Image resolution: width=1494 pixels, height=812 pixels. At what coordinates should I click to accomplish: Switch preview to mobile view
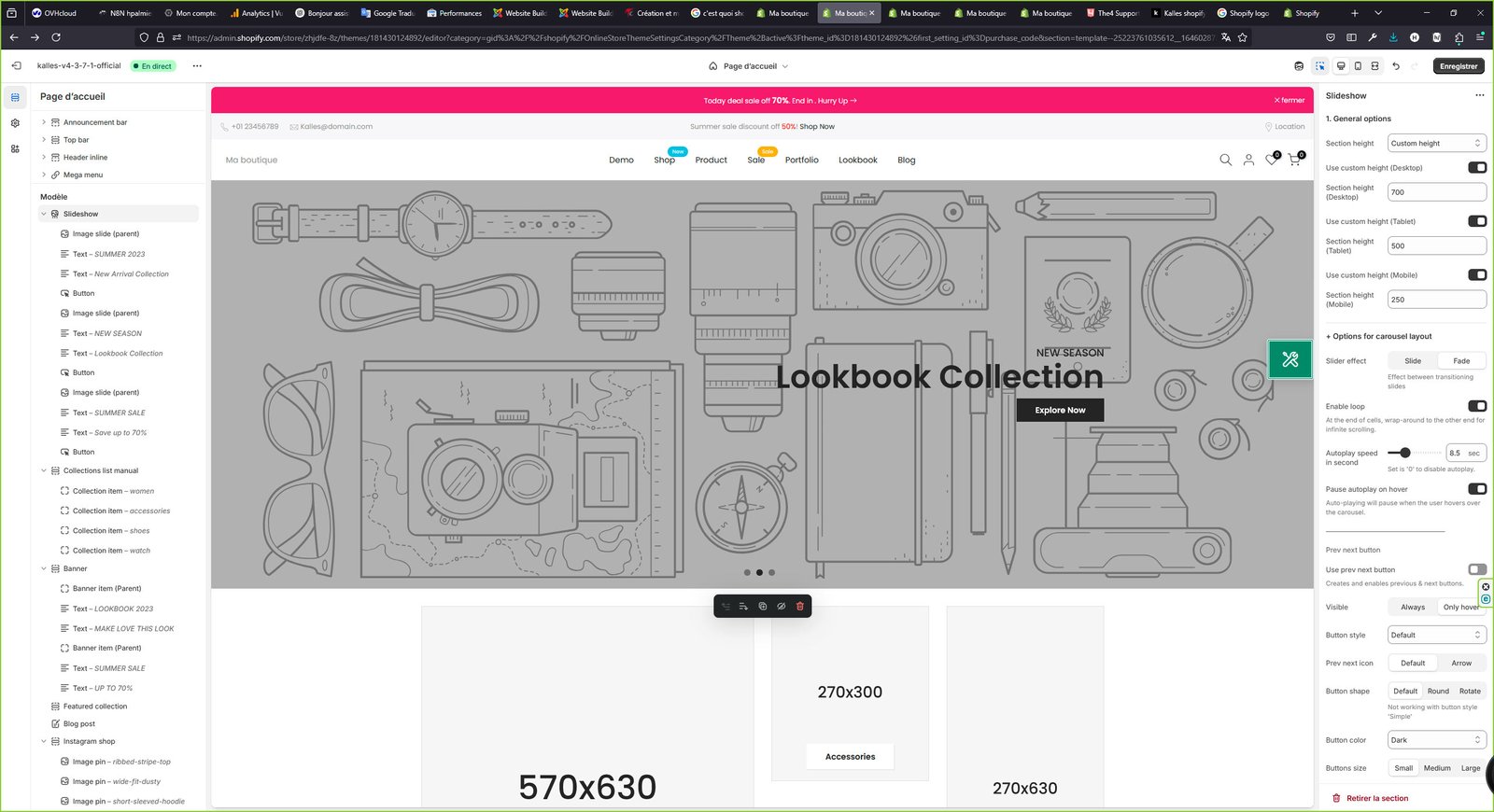click(1358, 66)
